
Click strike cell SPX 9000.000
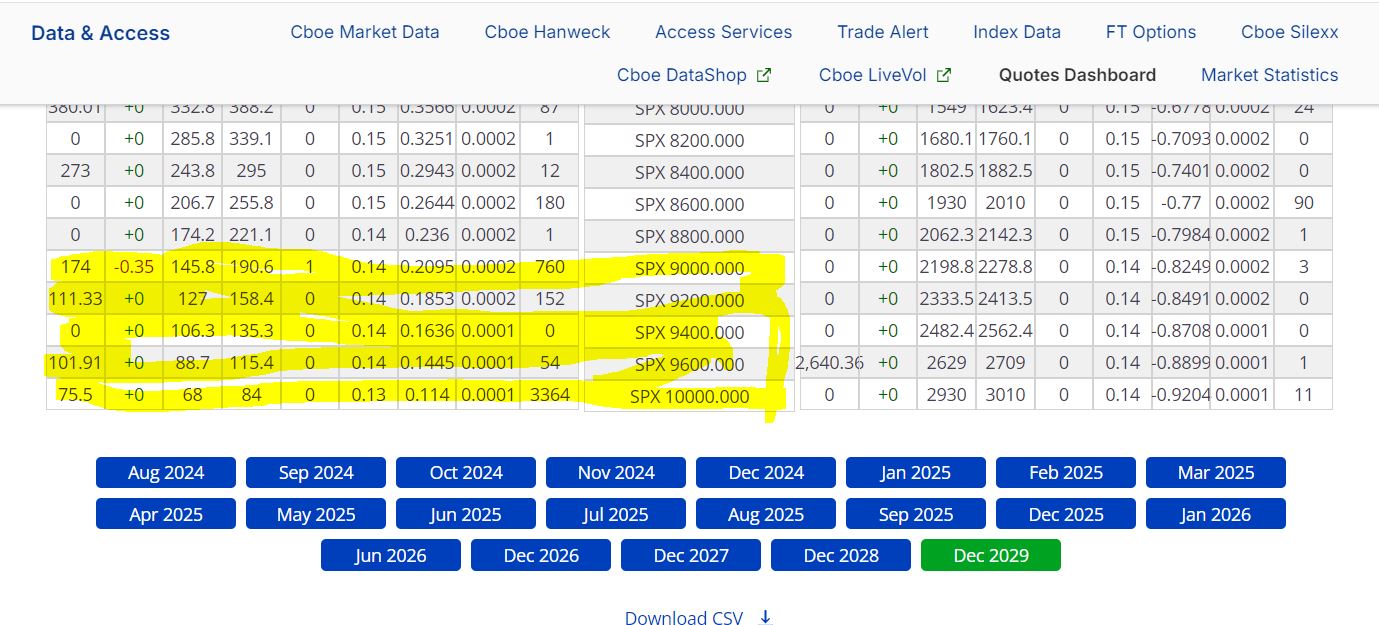coord(690,268)
